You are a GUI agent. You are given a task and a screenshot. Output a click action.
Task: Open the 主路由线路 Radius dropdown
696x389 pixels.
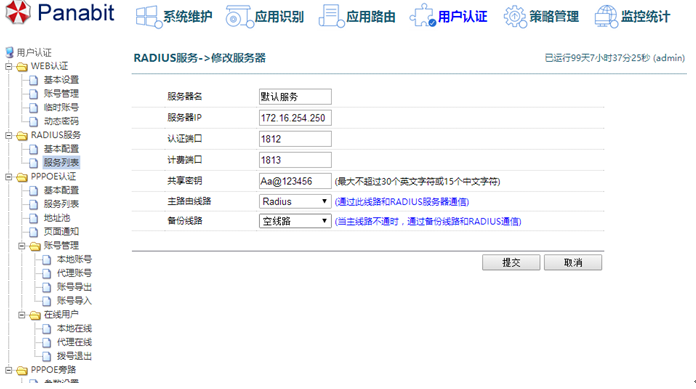coord(295,202)
